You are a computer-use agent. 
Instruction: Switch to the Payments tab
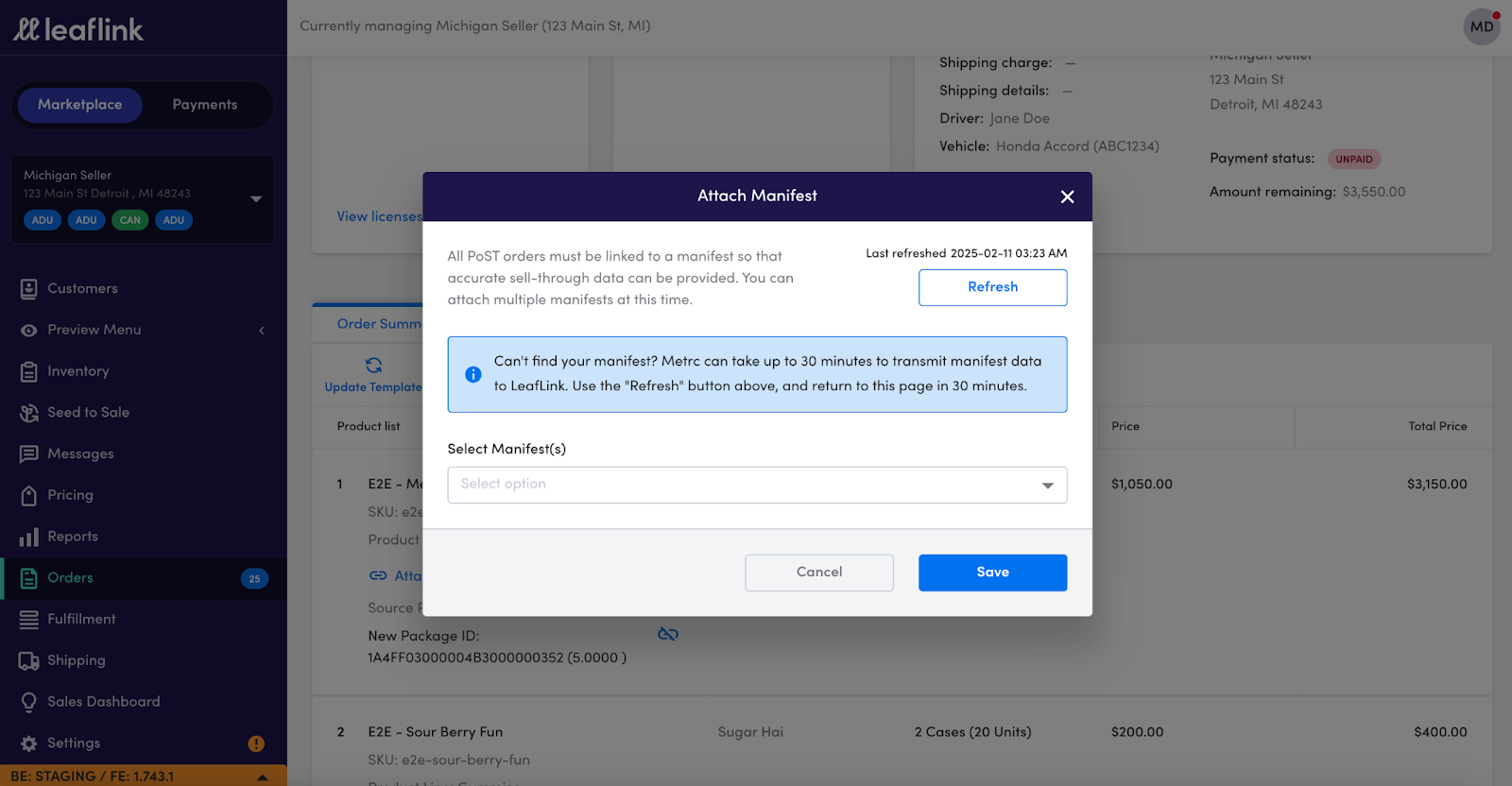pos(205,105)
